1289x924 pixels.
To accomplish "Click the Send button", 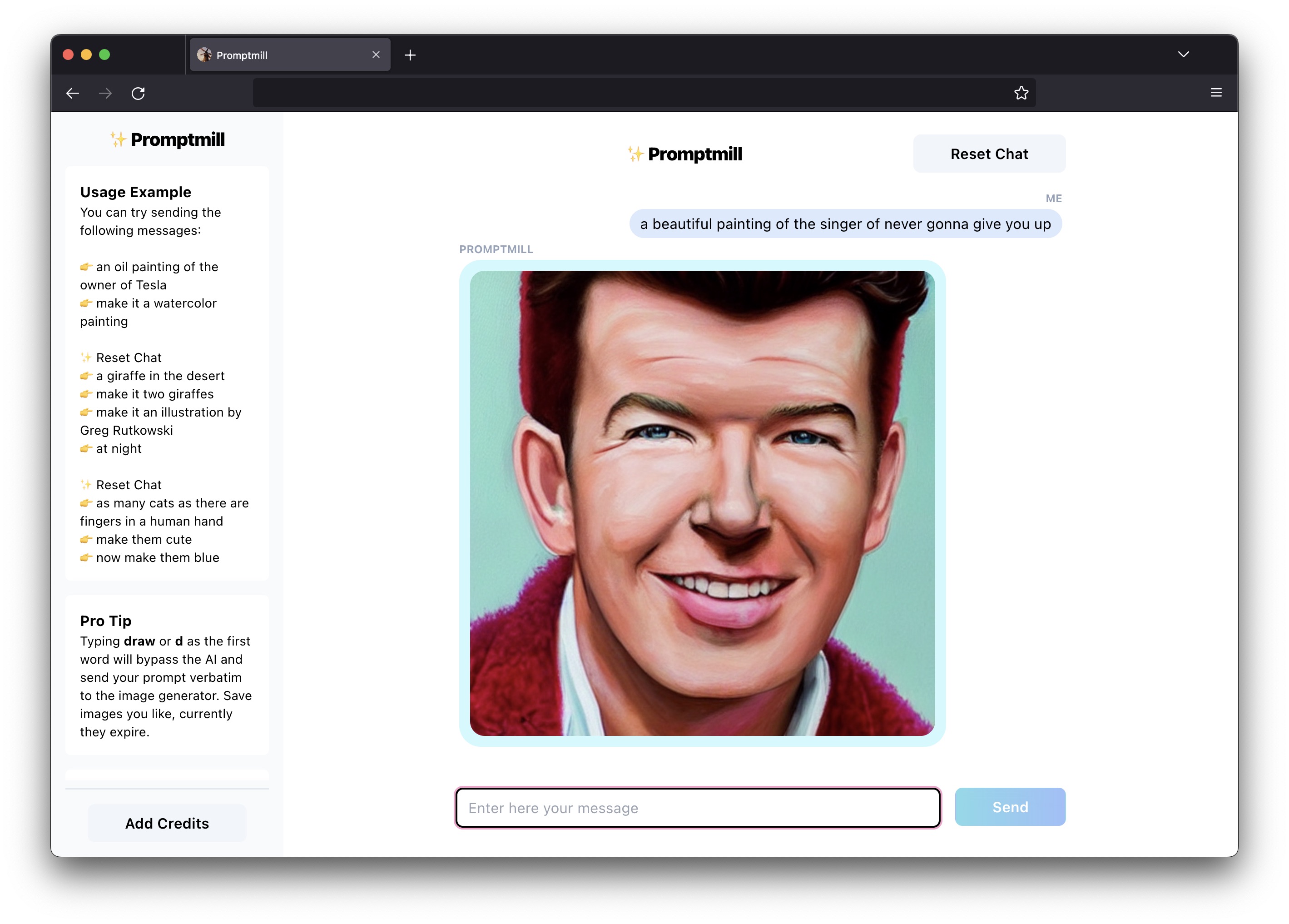I will click(x=1009, y=807).
